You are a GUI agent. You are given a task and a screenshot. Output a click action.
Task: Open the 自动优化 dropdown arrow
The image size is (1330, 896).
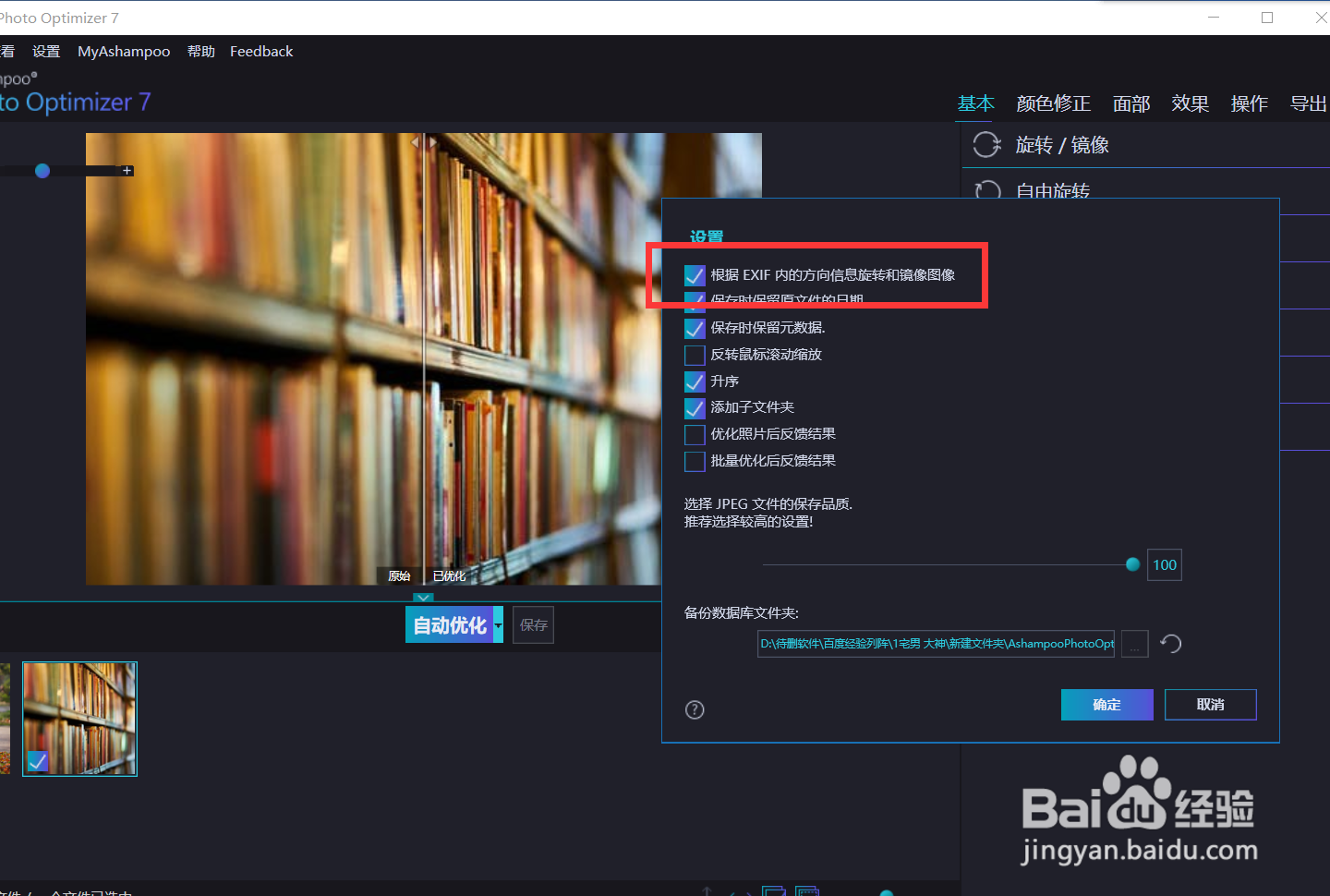496,624
